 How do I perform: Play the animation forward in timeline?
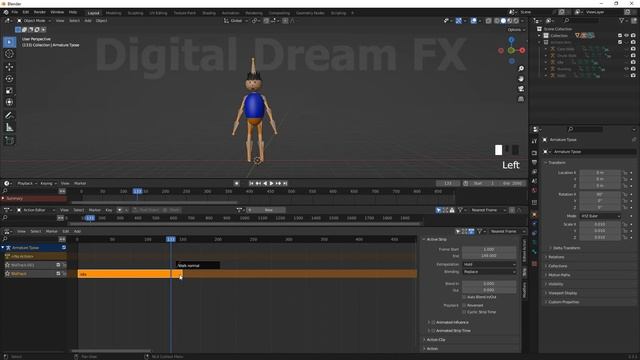pos(271,184)
